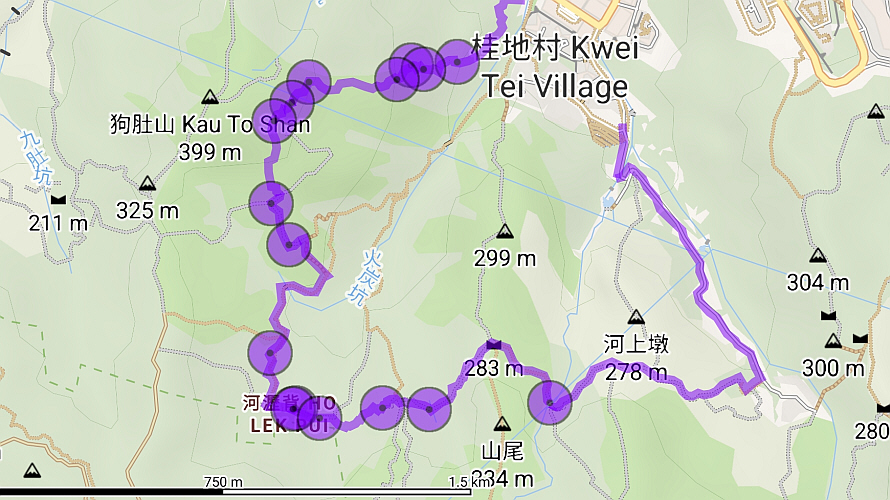Click the 火炭坑 stream label
This screenshot has width=890, height=500.
coord(367,278)
